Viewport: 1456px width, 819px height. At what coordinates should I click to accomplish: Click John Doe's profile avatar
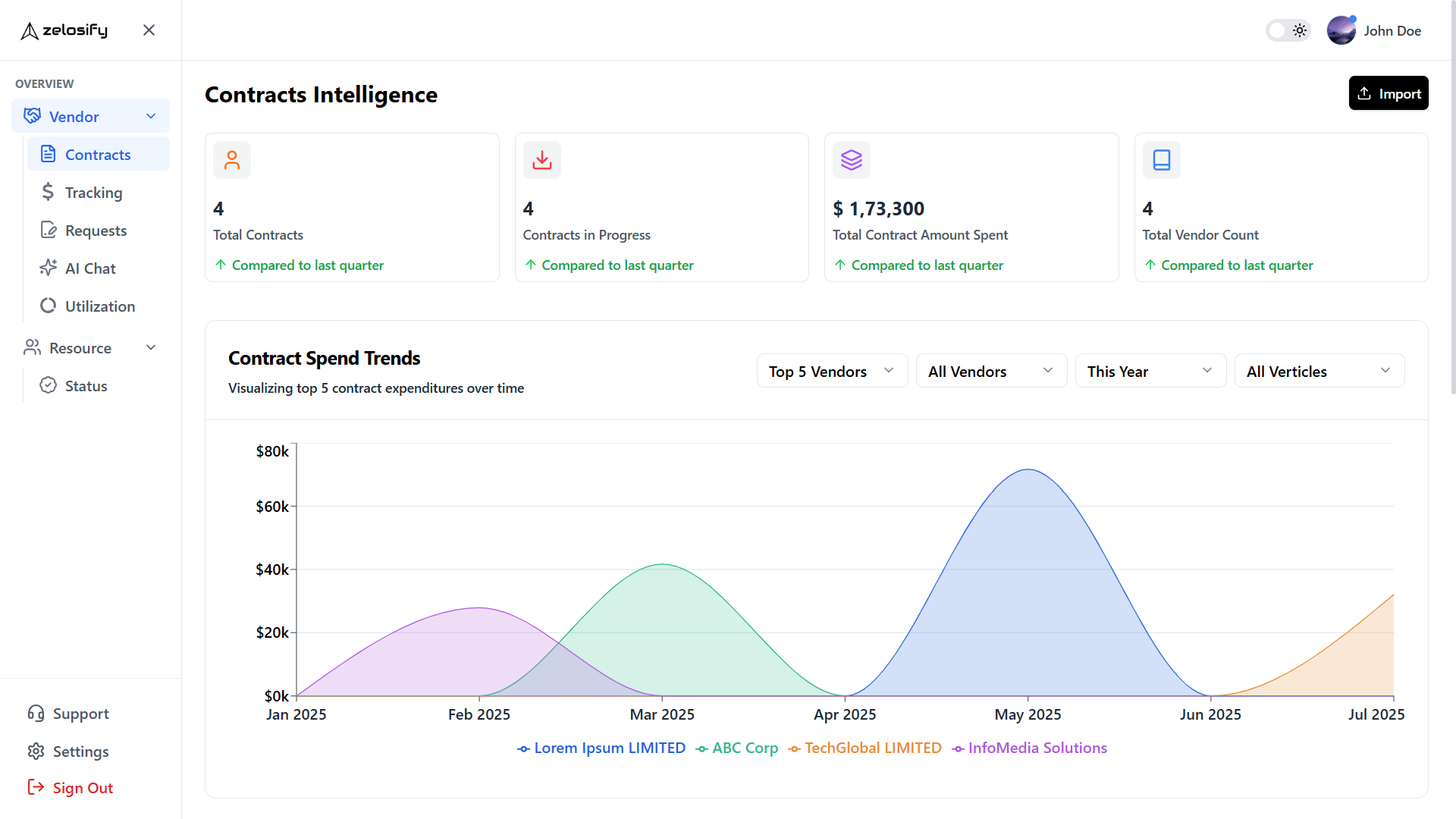pyautogui.click(x=1341, y=30)
